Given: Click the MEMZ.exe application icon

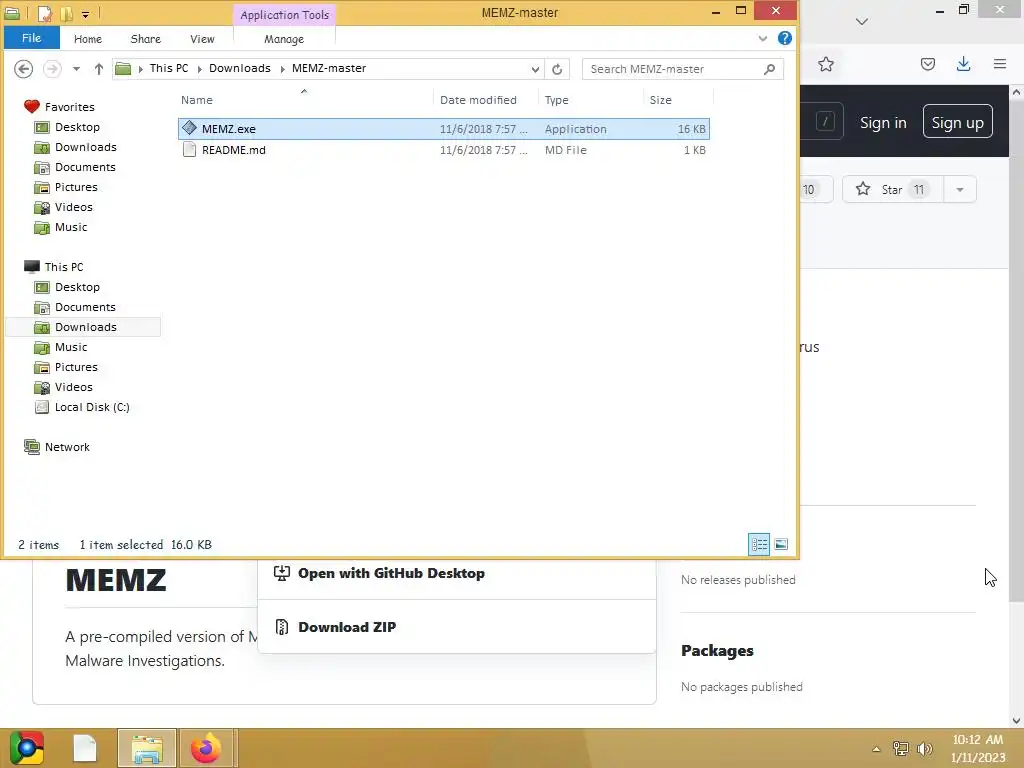Looking at the screenshot, I should 189,128.
